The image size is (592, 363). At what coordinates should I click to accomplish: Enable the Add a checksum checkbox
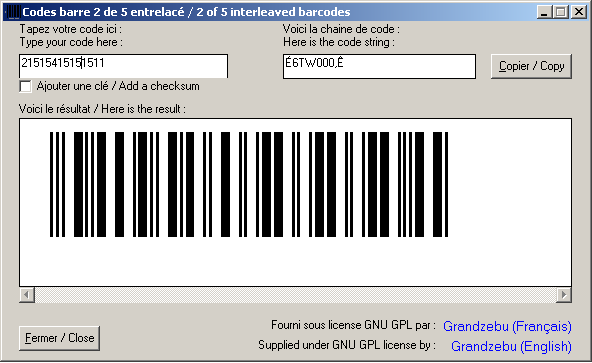[x=25, y=87]
